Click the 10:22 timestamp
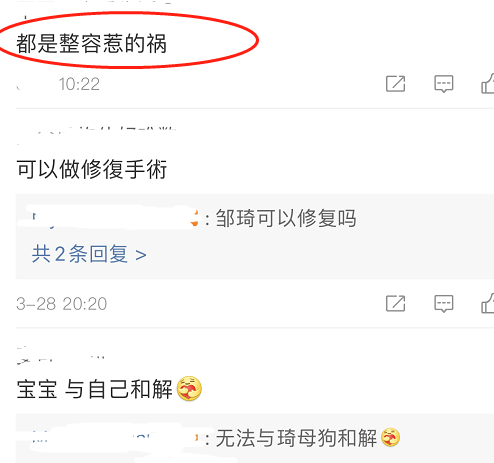The width and height of the screenshot is (494, 463). [x=79, y=84]
